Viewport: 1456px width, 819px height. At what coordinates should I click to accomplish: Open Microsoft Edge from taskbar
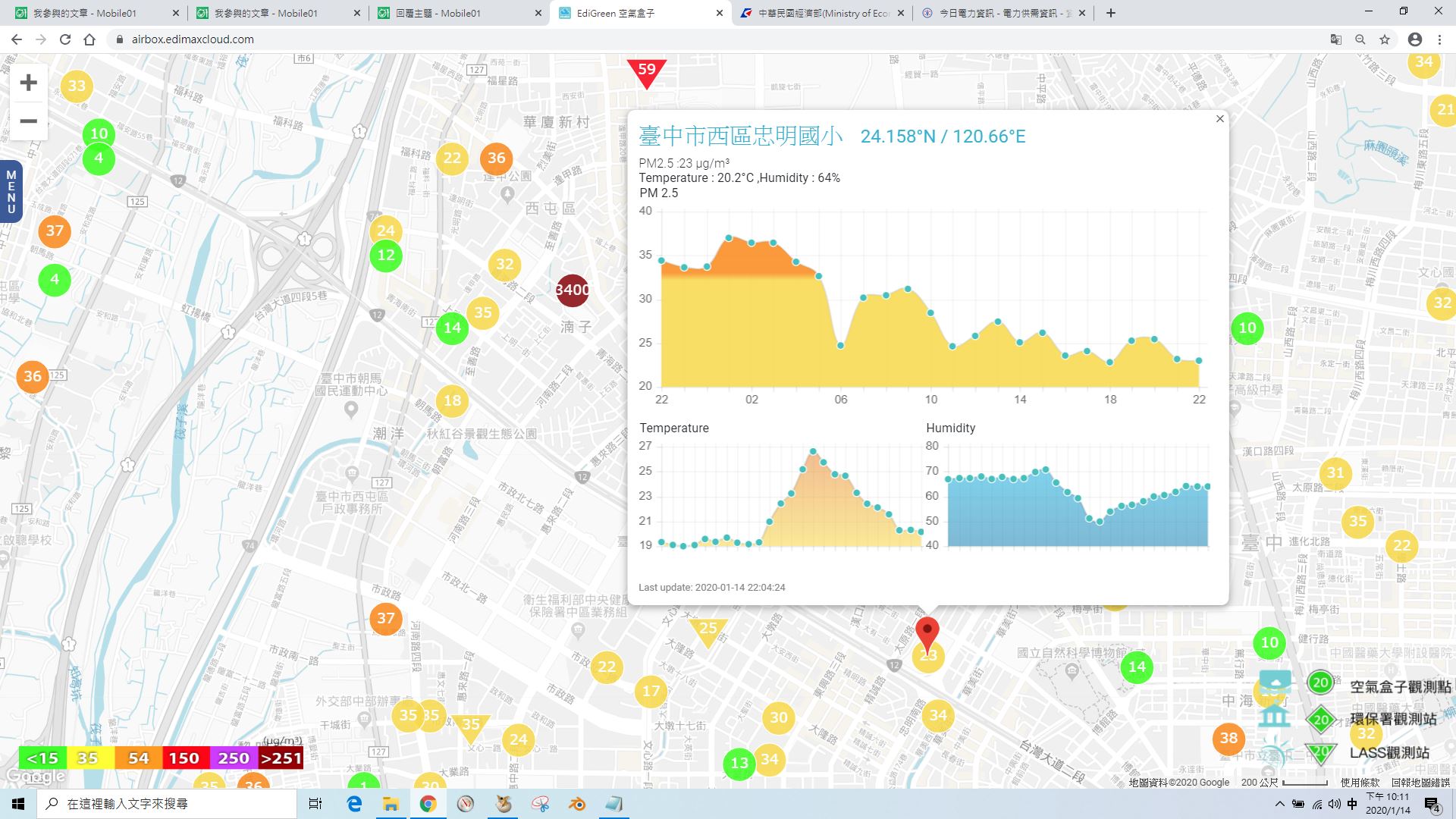[354, 804]
